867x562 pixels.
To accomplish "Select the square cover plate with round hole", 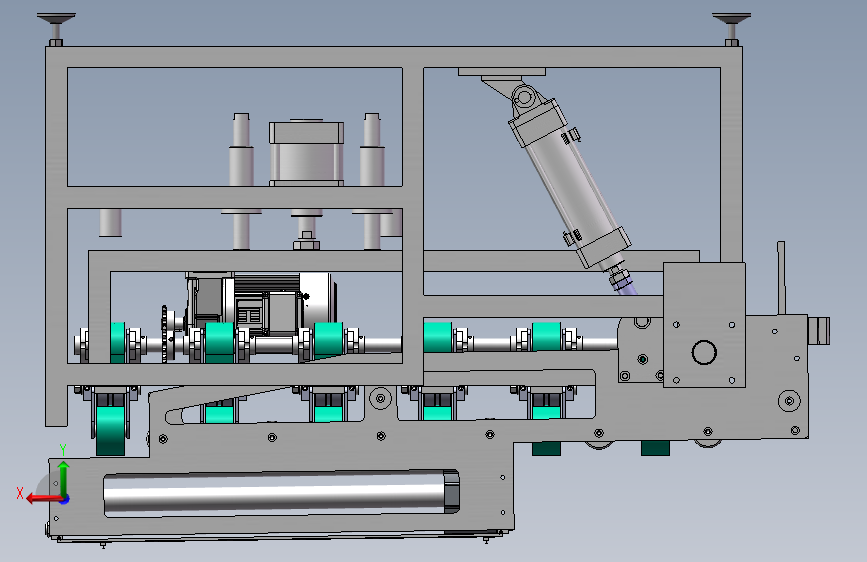I will 704,325.
